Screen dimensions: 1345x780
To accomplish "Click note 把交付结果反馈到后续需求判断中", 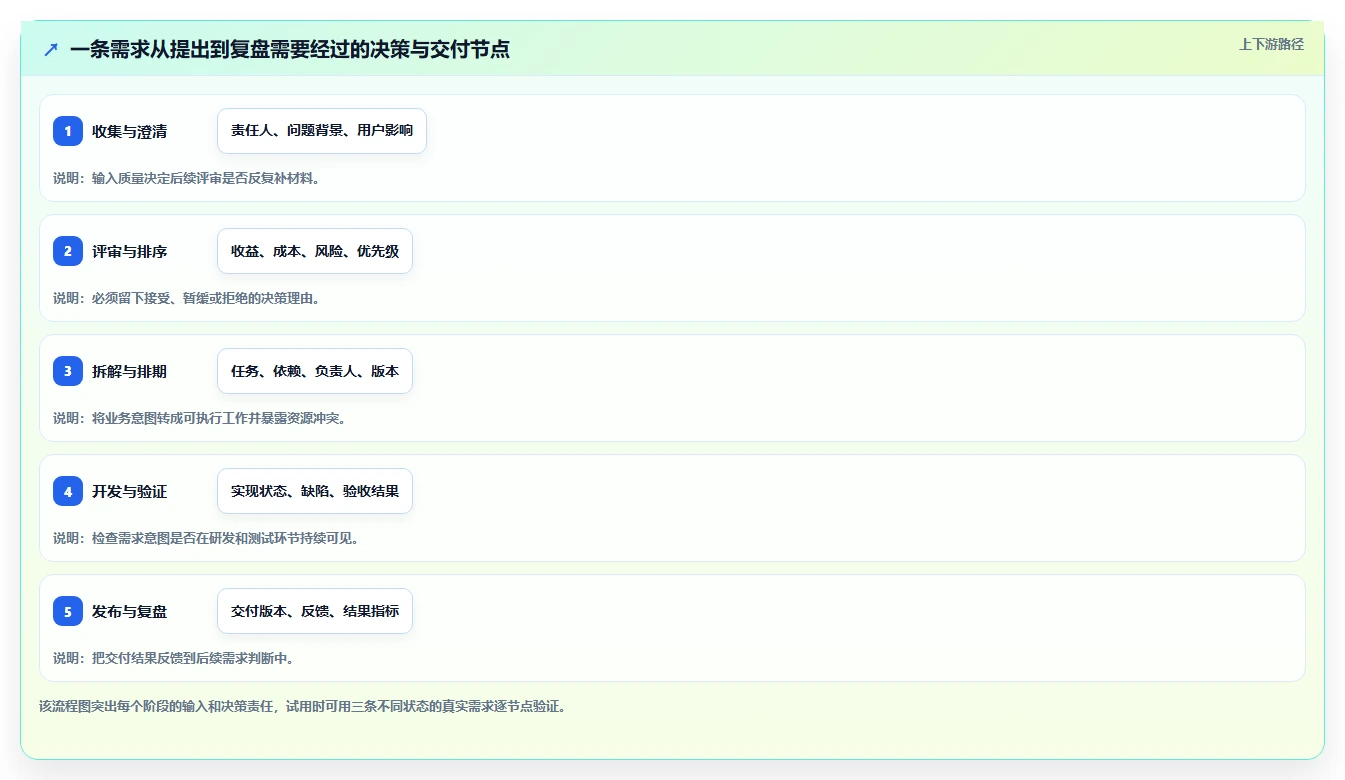I will coord(173,658).
